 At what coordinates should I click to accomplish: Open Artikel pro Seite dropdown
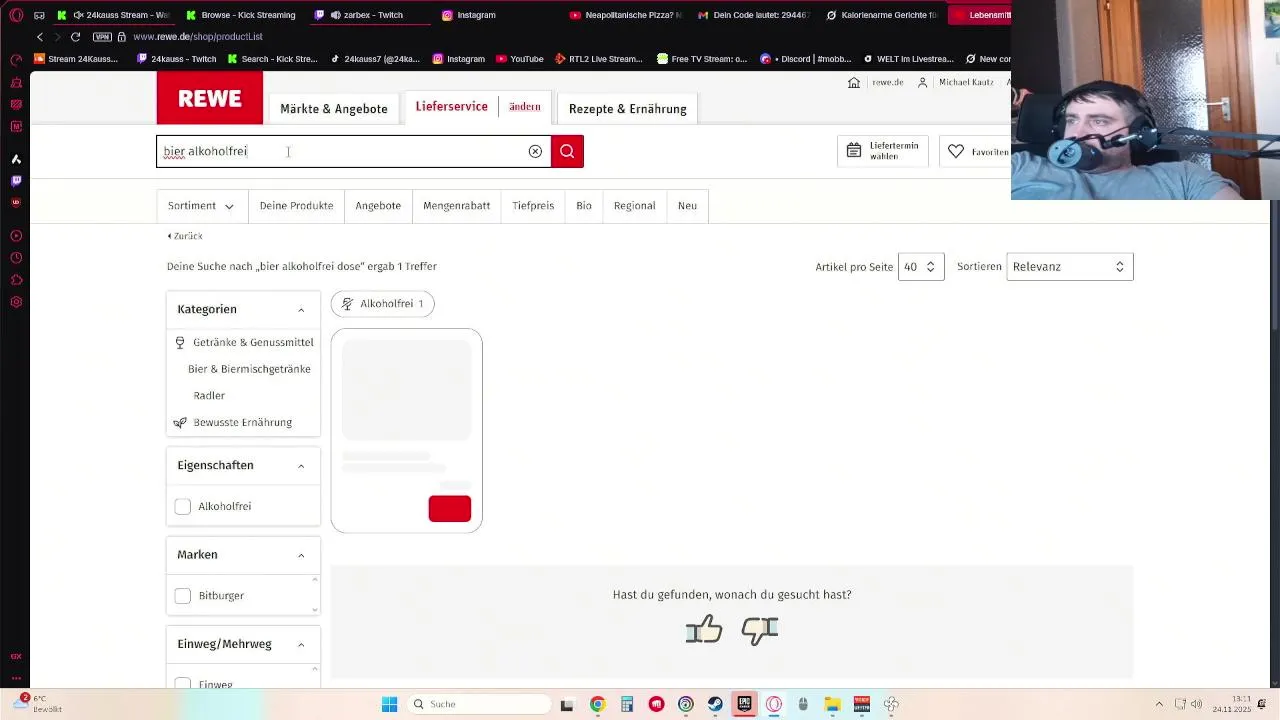click(x=921, y=266)
